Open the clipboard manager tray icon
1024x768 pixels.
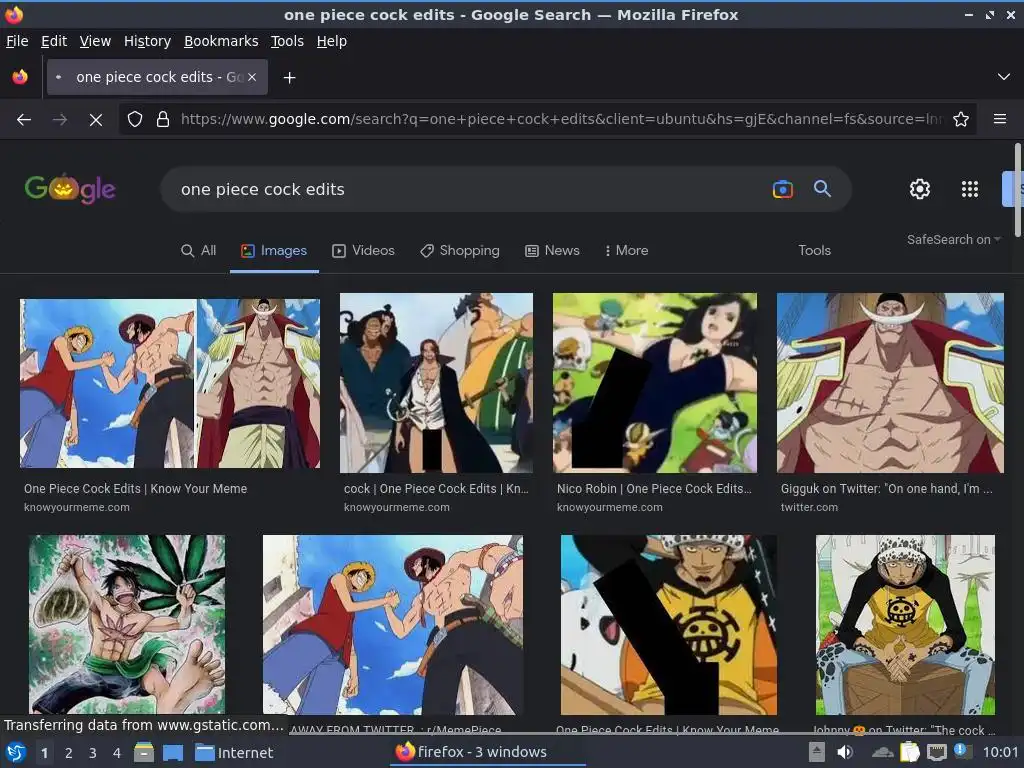coord(909,752)
